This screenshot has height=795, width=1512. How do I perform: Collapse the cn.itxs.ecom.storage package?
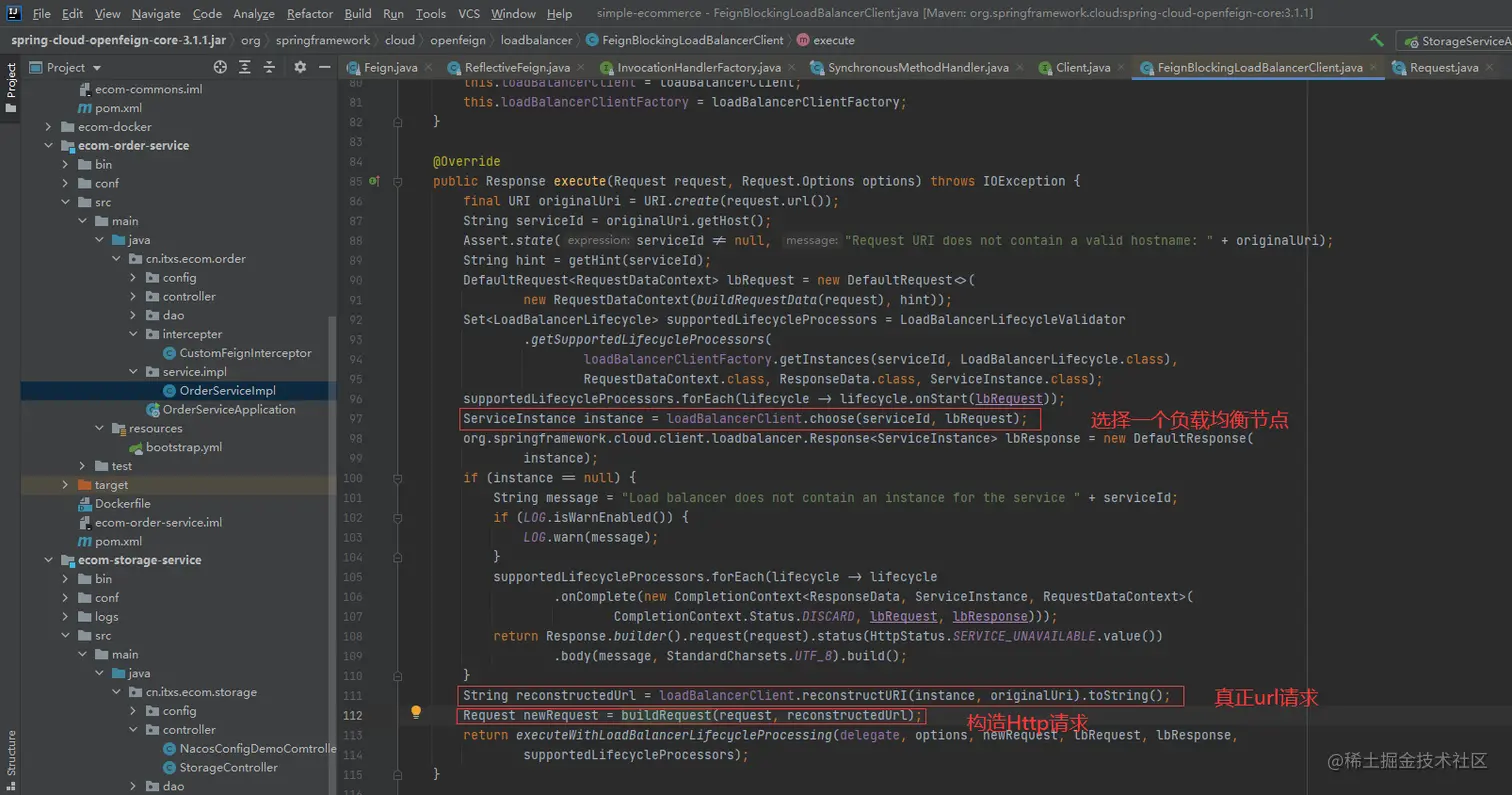pyautogui.click(x=116, y=692)
